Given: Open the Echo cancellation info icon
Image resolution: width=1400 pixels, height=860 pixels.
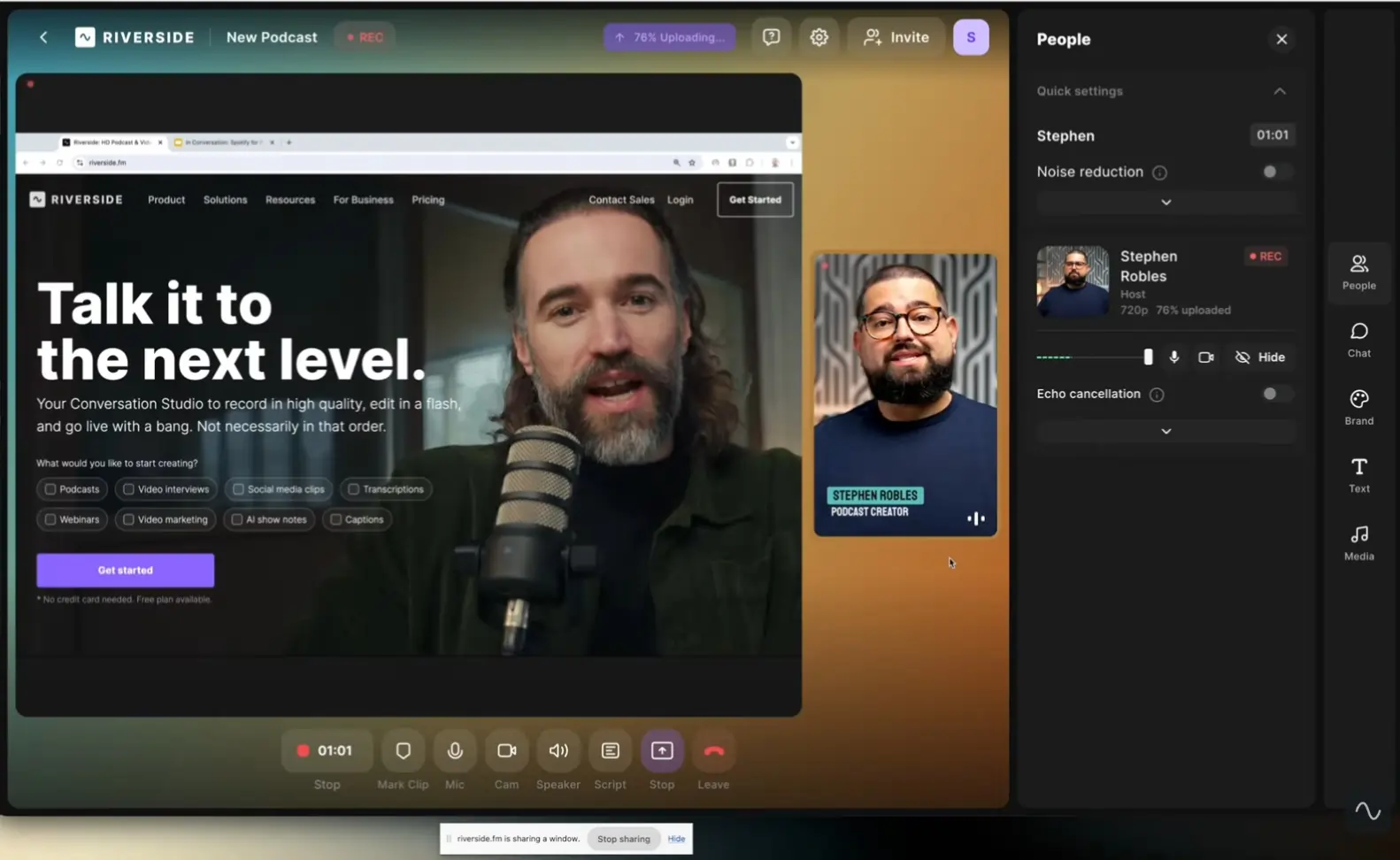Looking at the screenshot, I should click(x=1157, y=395).
